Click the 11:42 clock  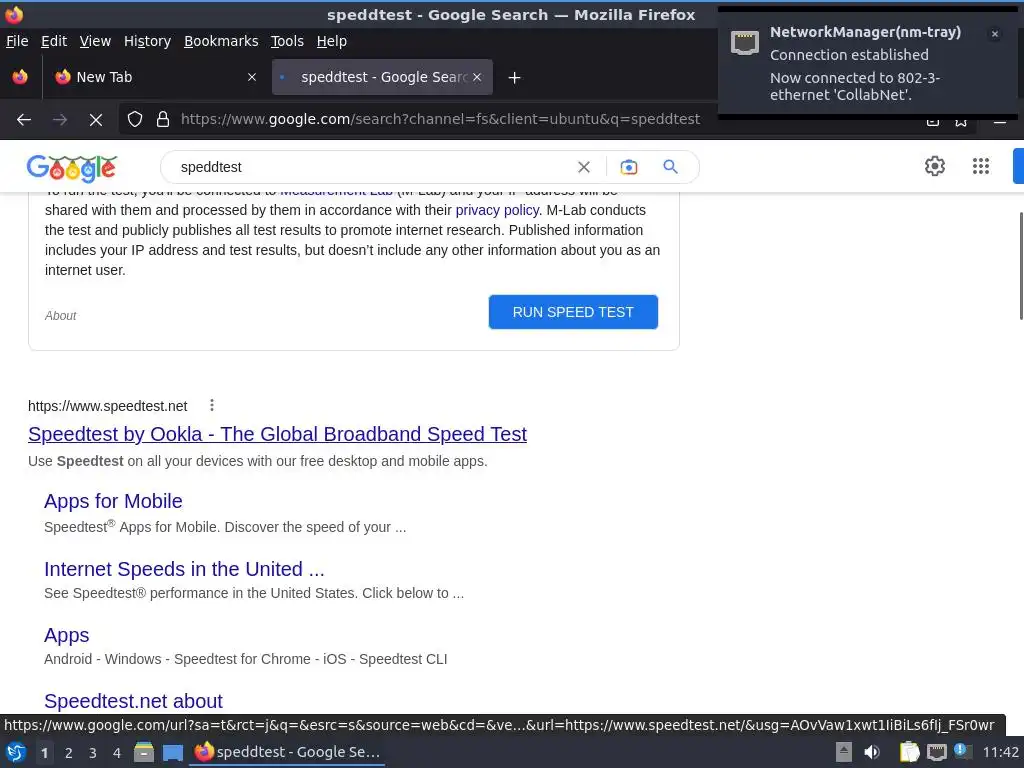tap(1000, 752)
